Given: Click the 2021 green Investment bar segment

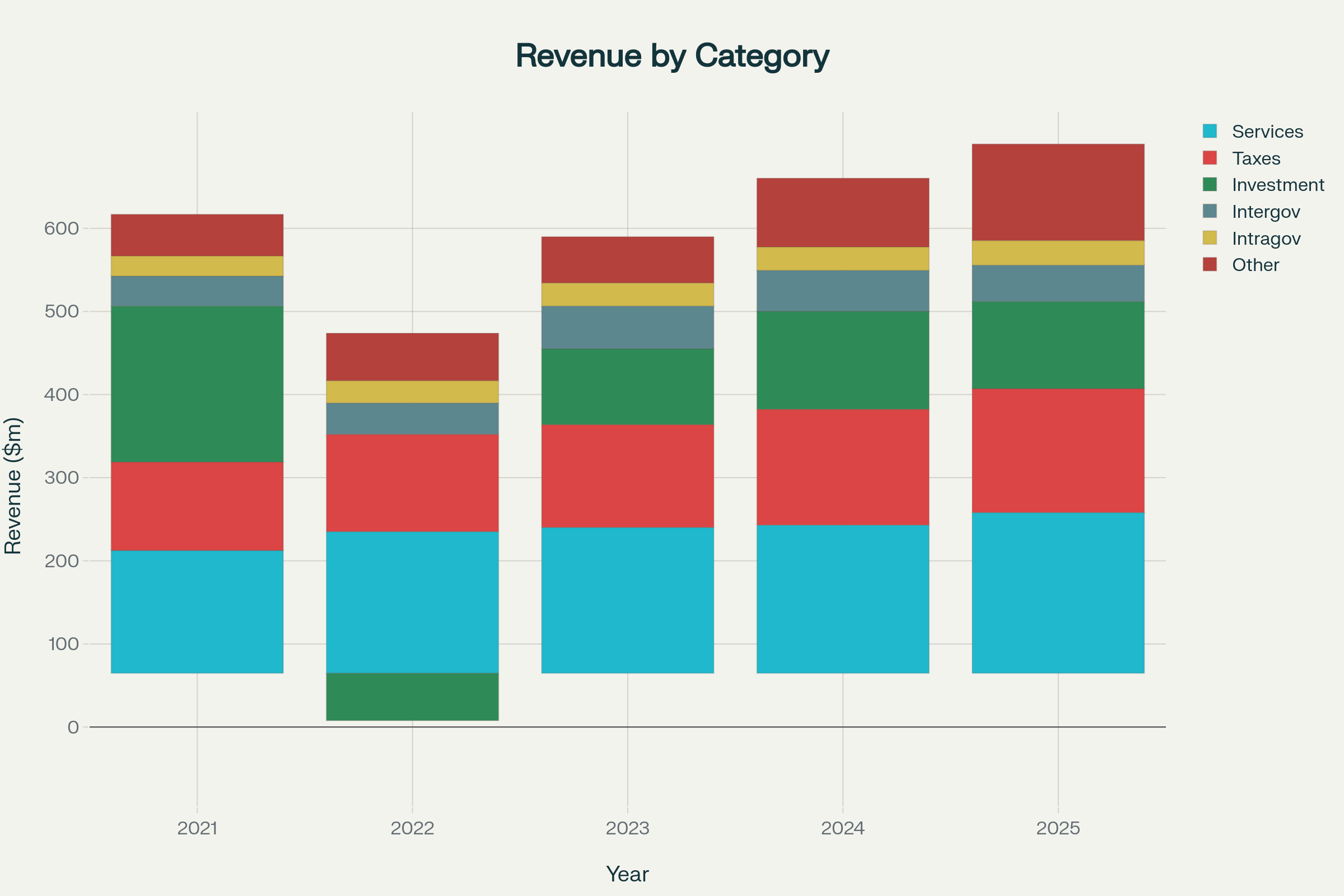Looking at the screenshot, I should coord(197,384).
